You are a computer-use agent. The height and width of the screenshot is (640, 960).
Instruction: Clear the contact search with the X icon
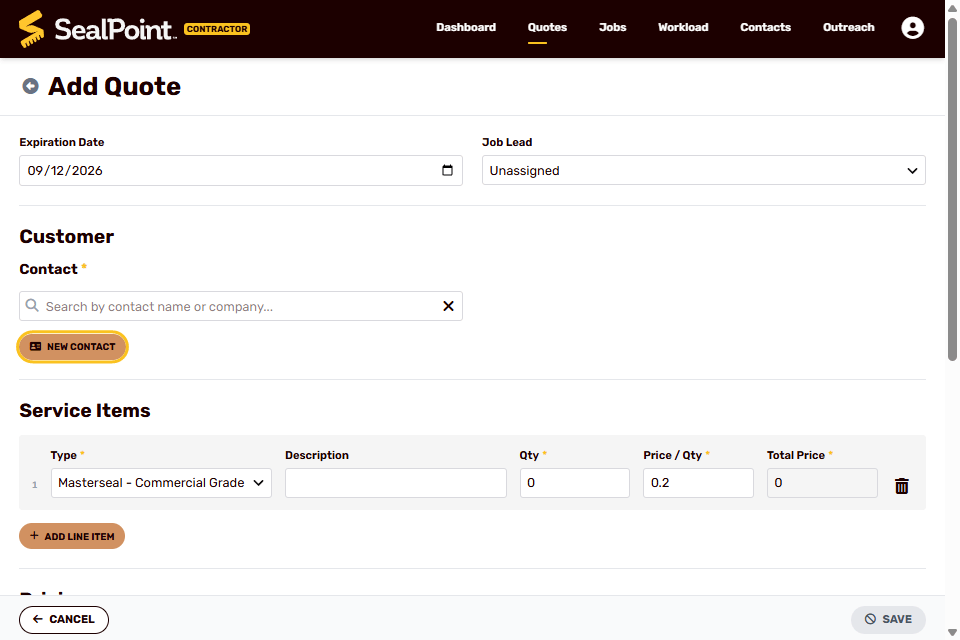tap(448, 306)
